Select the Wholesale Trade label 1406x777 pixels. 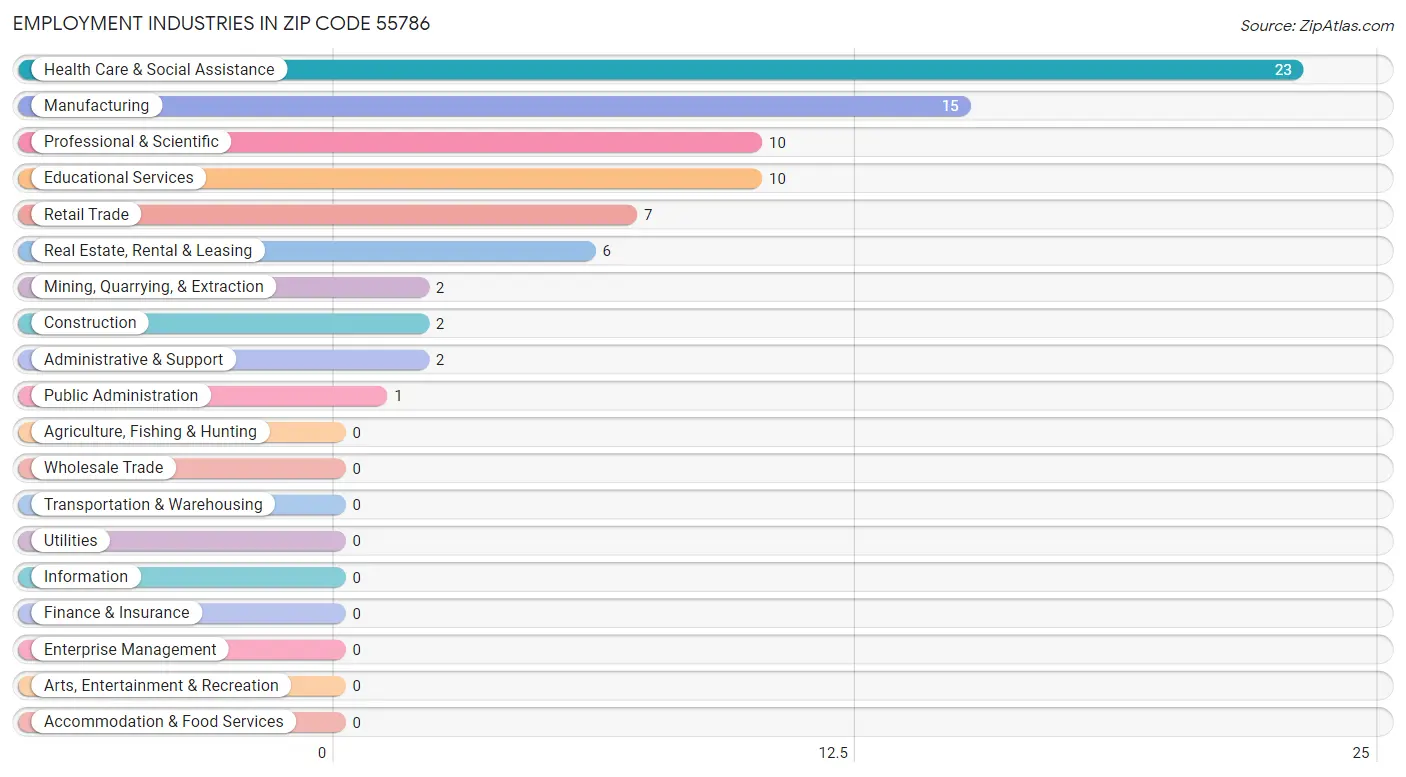coord(103,467)
